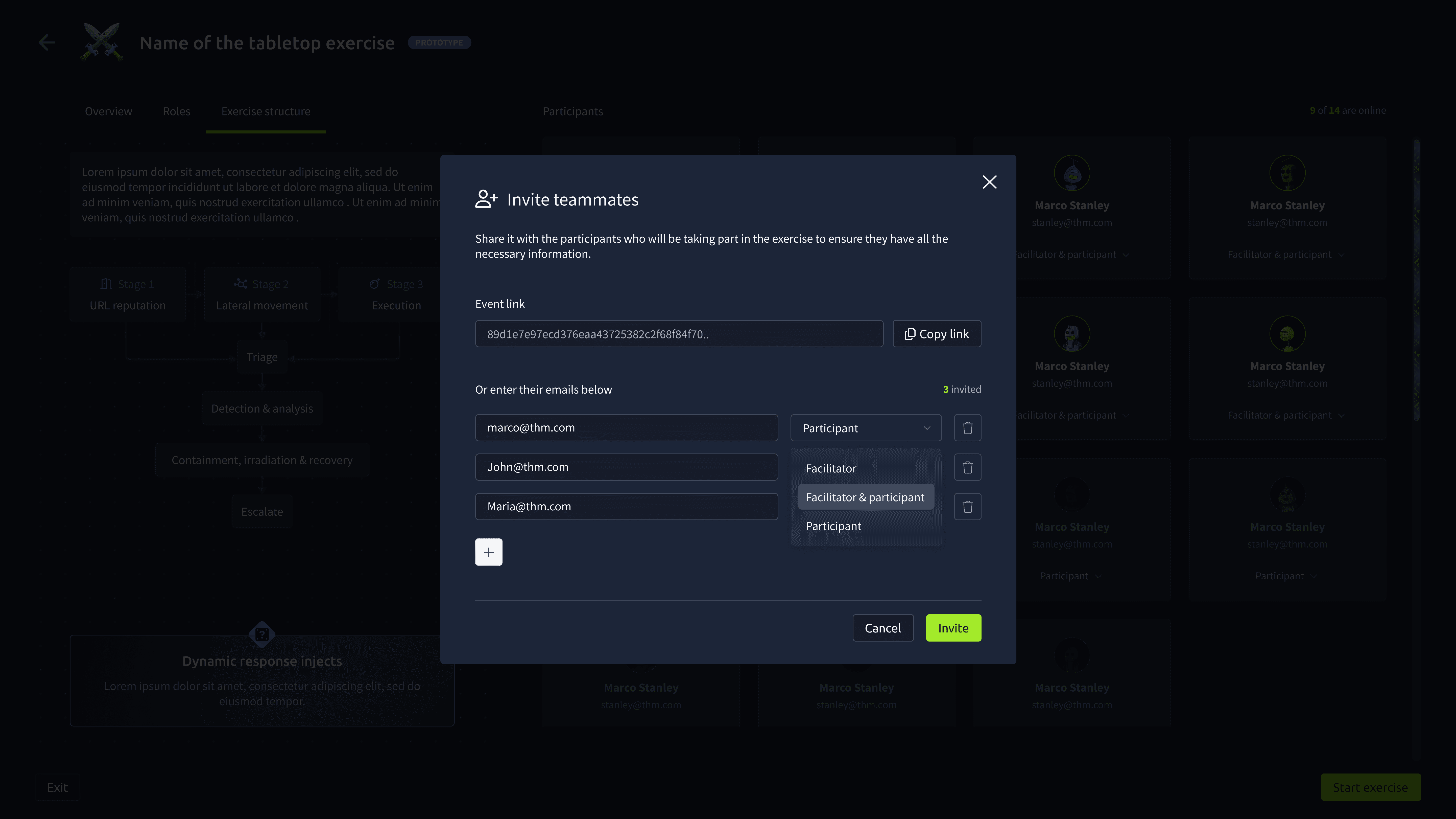Click the crossed swords exercise logo

pyautogui.click(x=102, y=42)
